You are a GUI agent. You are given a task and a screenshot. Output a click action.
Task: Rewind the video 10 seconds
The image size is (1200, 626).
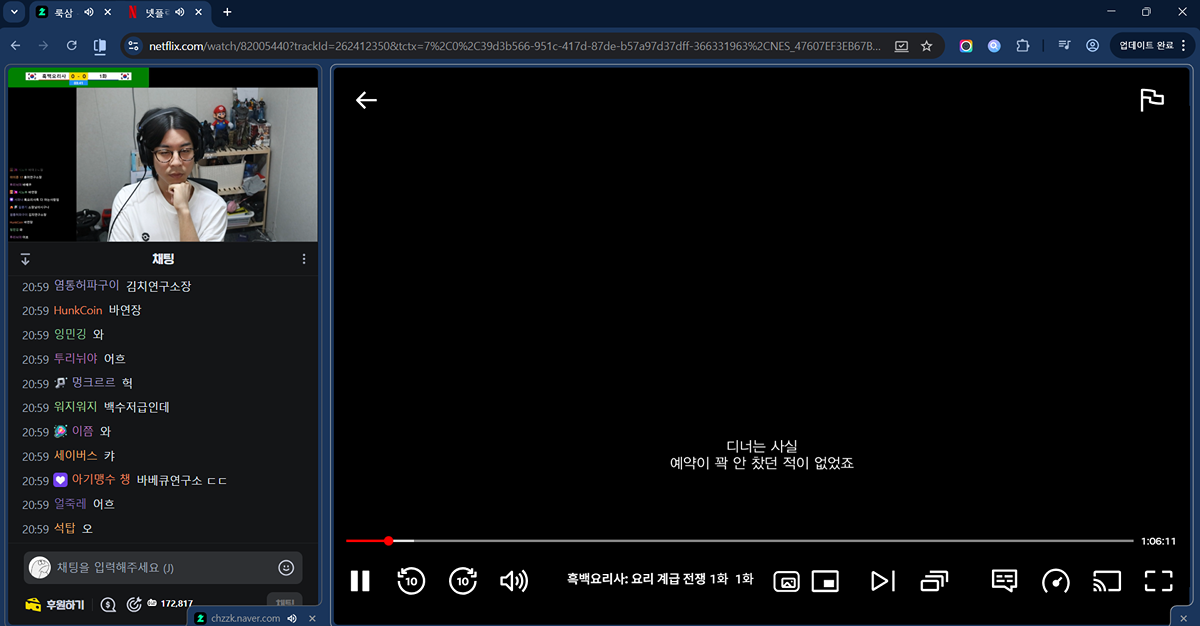tap(411, 581)
